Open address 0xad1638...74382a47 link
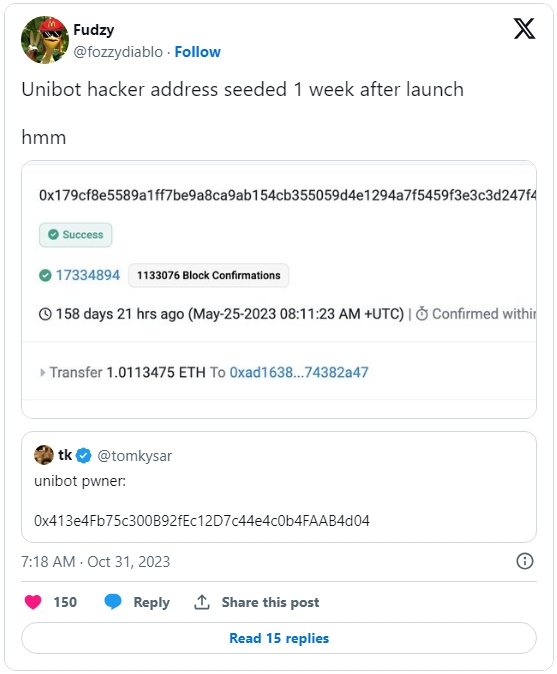 pyautogui.click(x=299, y=372)
